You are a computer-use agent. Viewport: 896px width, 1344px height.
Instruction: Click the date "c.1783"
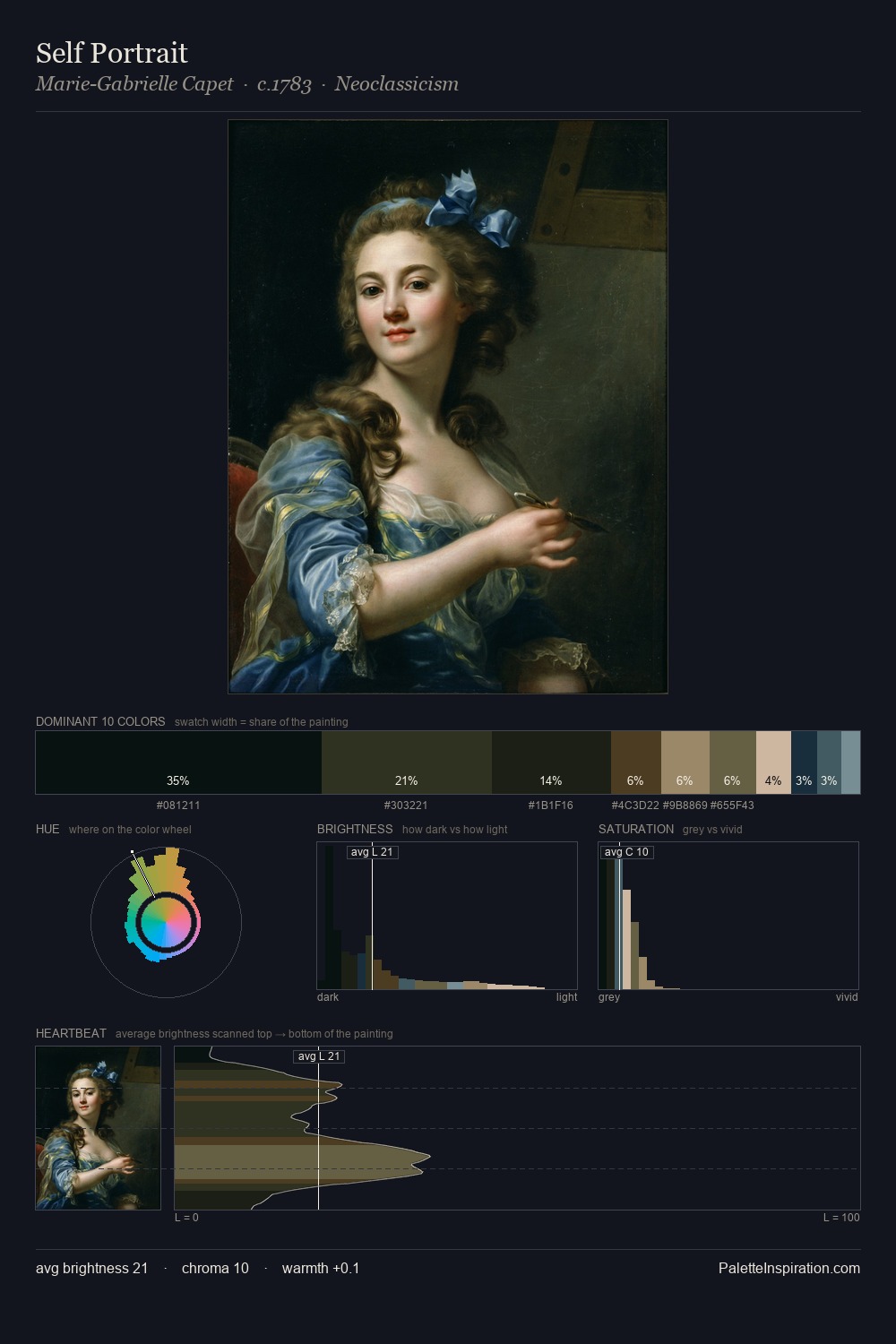[284, 84]
